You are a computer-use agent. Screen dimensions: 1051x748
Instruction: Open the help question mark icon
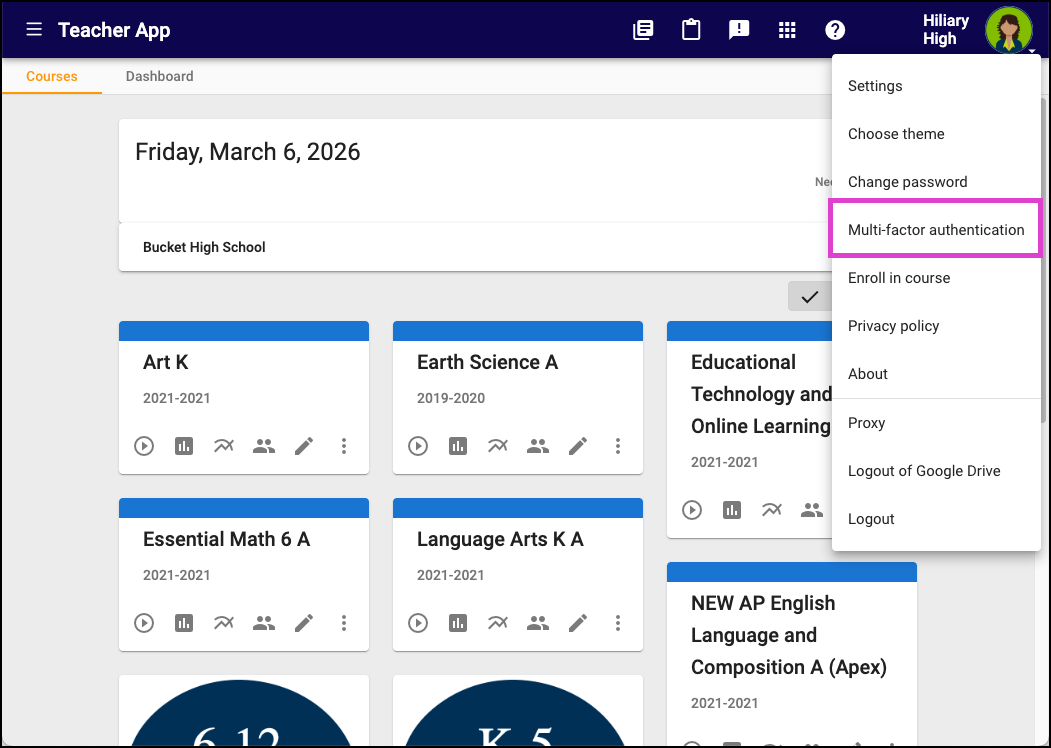click(835, 30)
